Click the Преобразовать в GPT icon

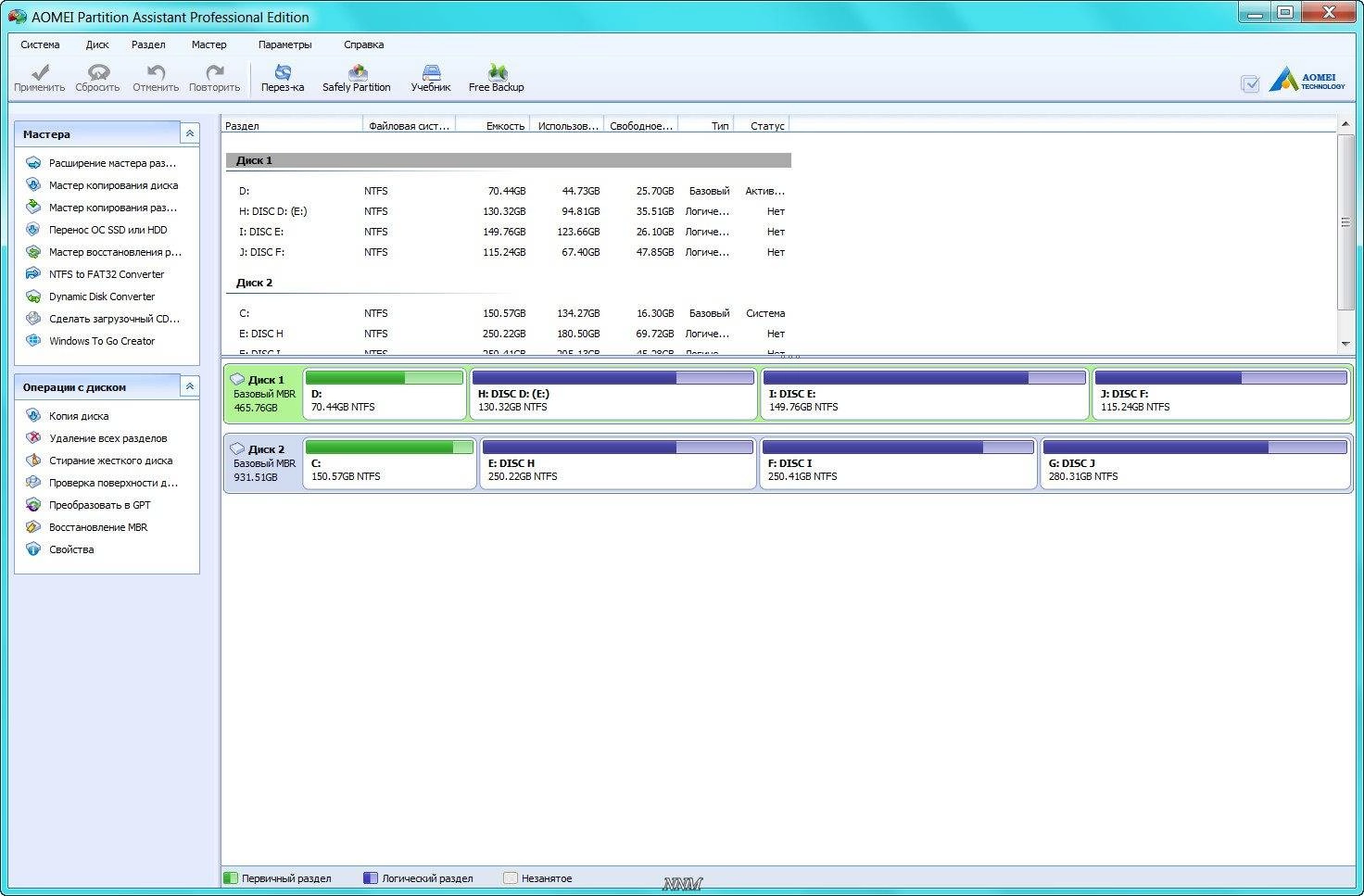coord(33,505)
